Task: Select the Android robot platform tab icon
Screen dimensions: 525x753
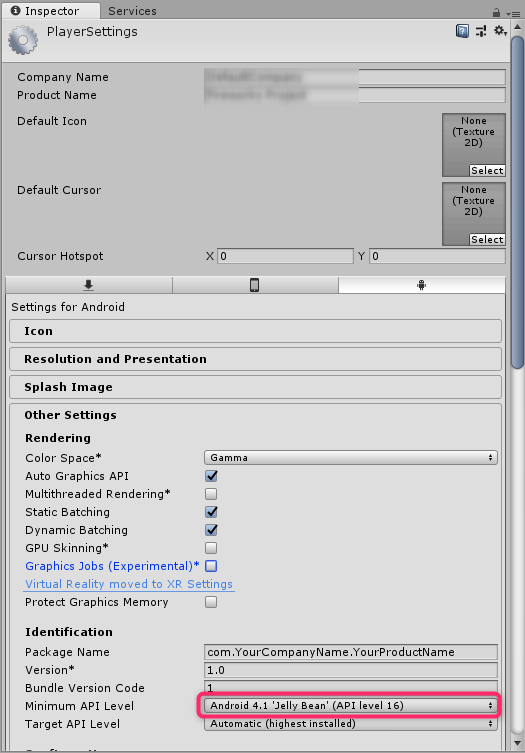Action: pos(422,285)
